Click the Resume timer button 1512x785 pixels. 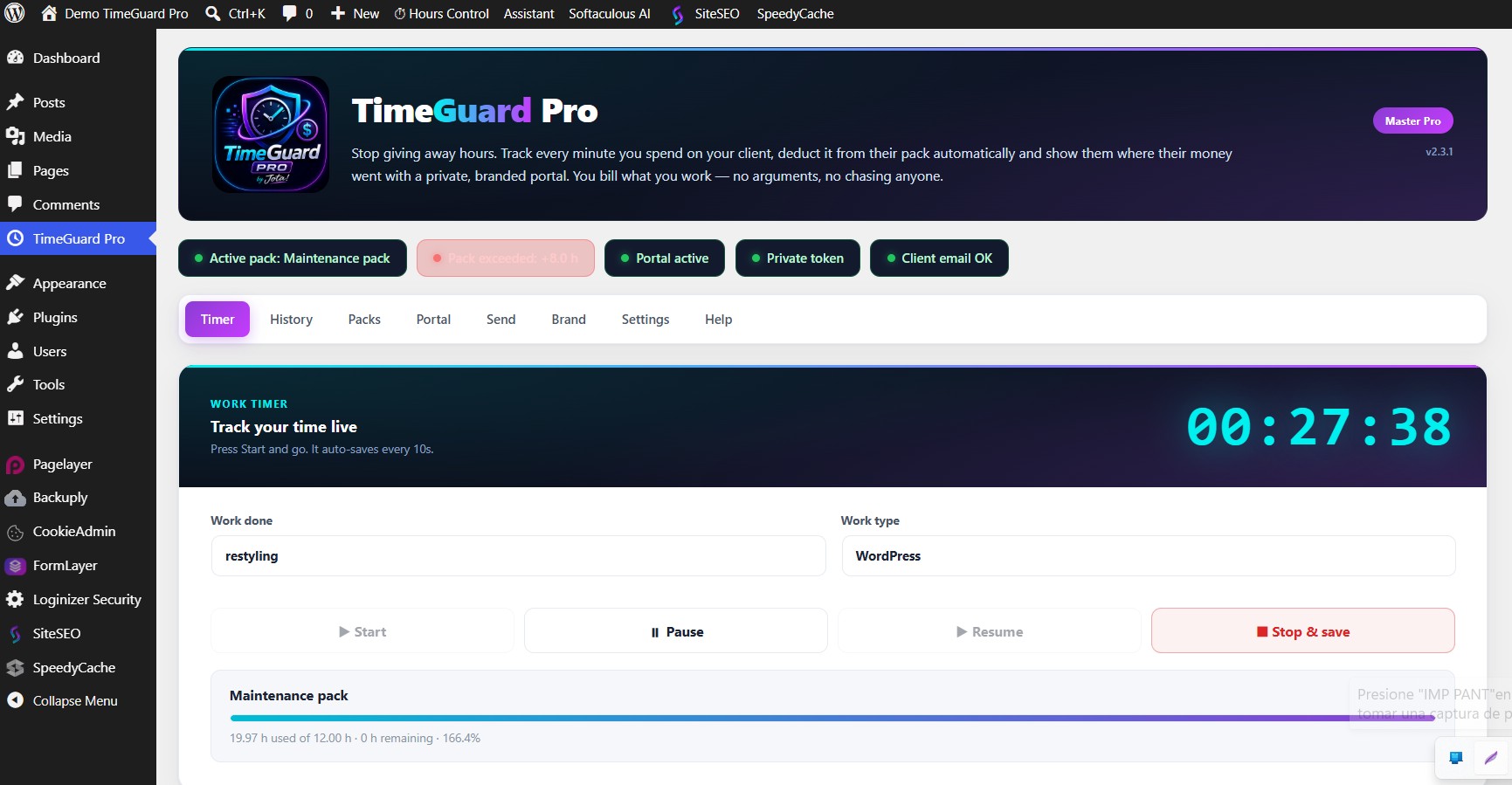990,631
